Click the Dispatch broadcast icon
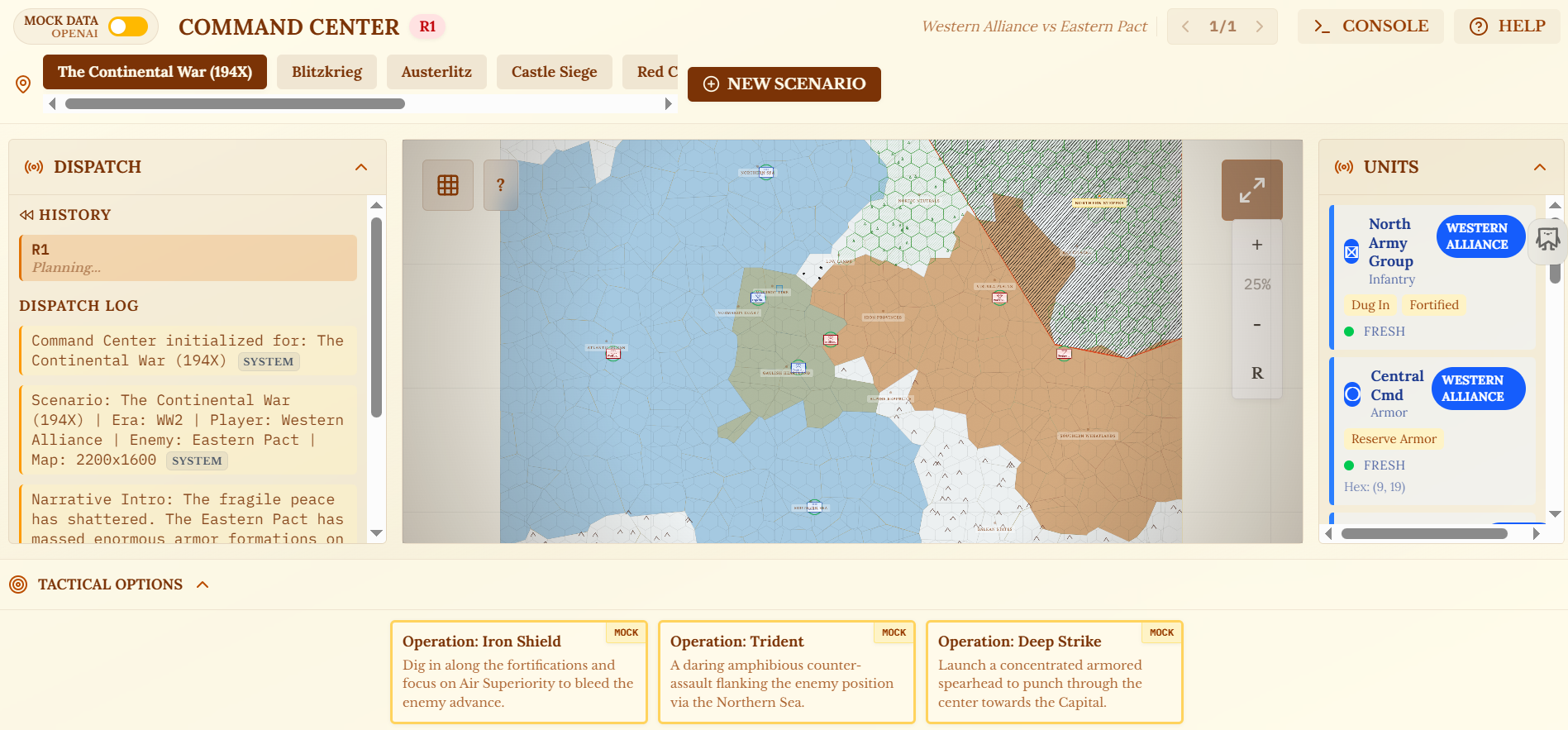 click(x=34, y=167)
